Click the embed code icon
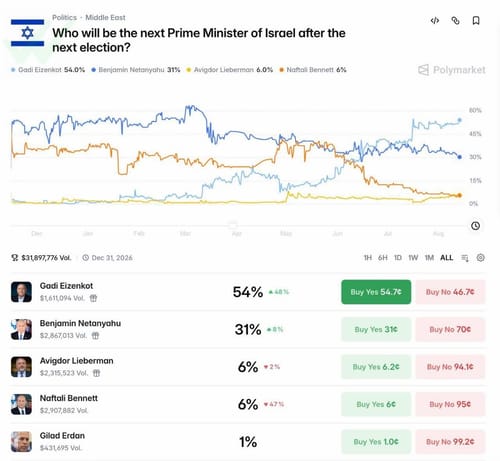500x461 pixels. click(435, 21)
